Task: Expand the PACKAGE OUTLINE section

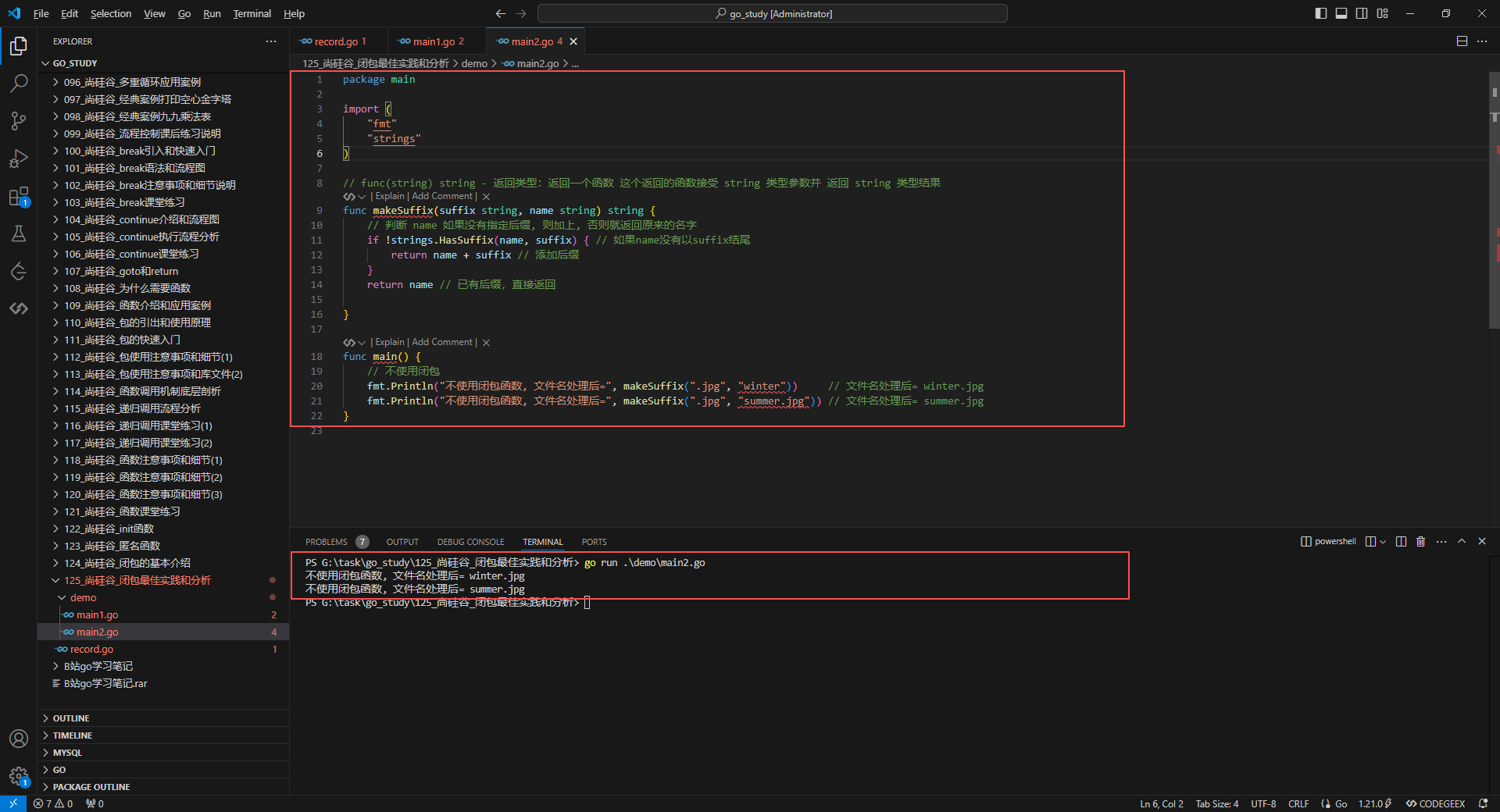Action: coord(164,787)
